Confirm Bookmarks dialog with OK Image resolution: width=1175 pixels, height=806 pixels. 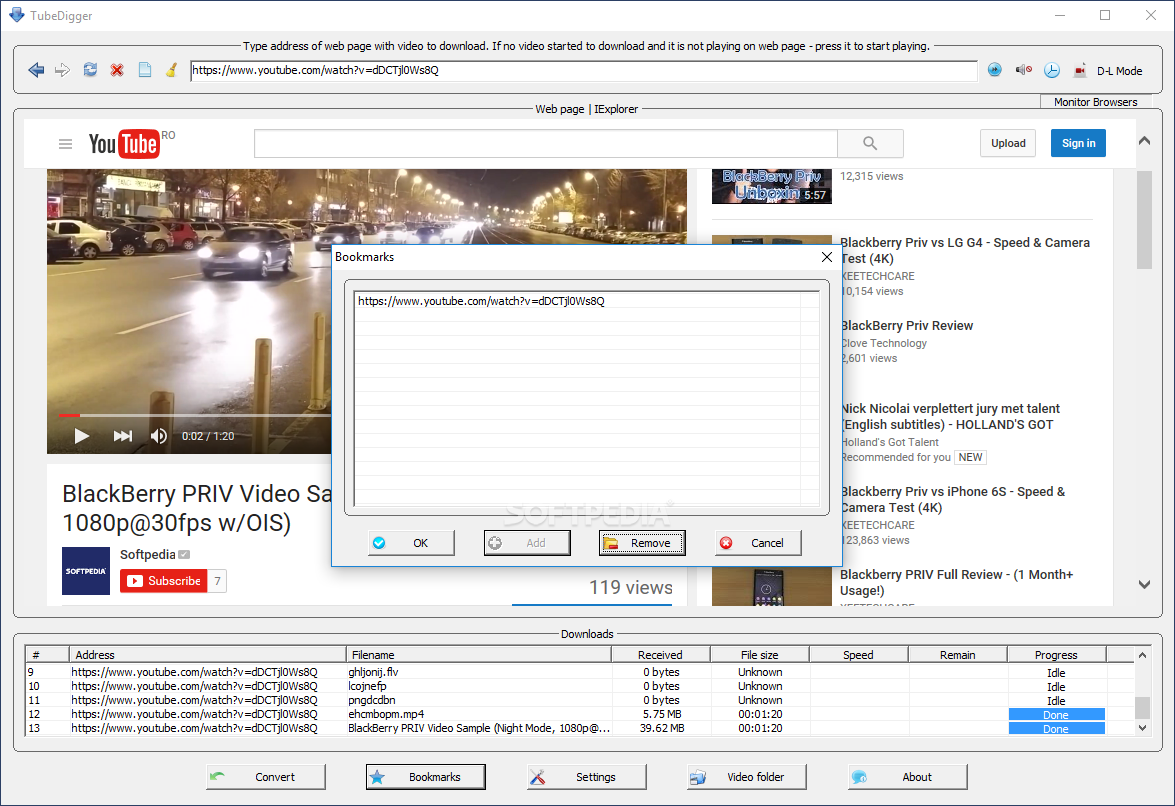point(411,543)
